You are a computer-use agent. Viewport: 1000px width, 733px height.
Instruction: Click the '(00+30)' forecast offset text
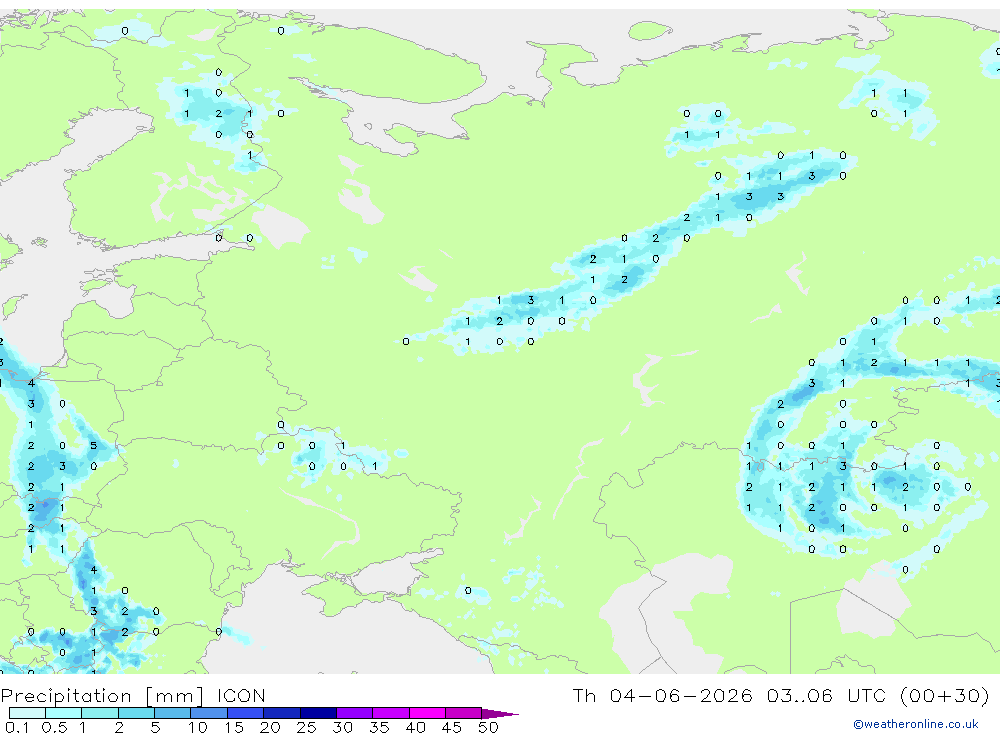[x=945, y=695]
